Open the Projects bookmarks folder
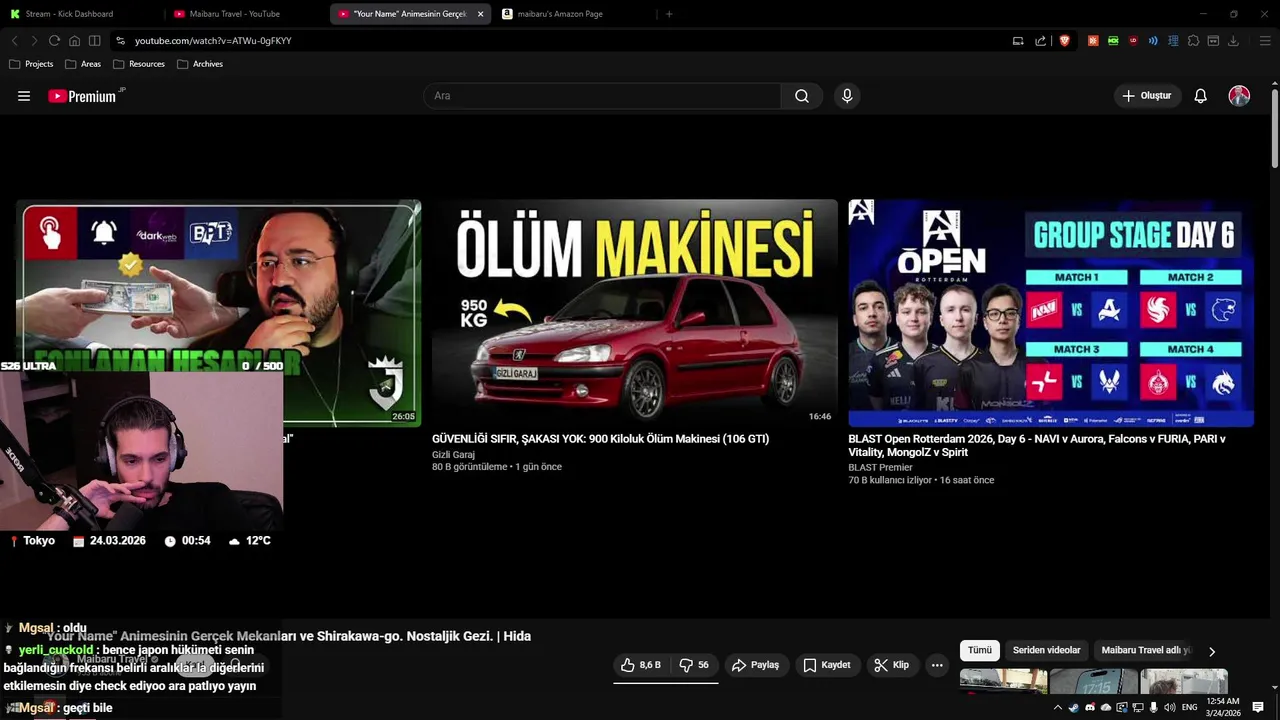This screenshot has width=1280, height=720. tap(31, 64)
